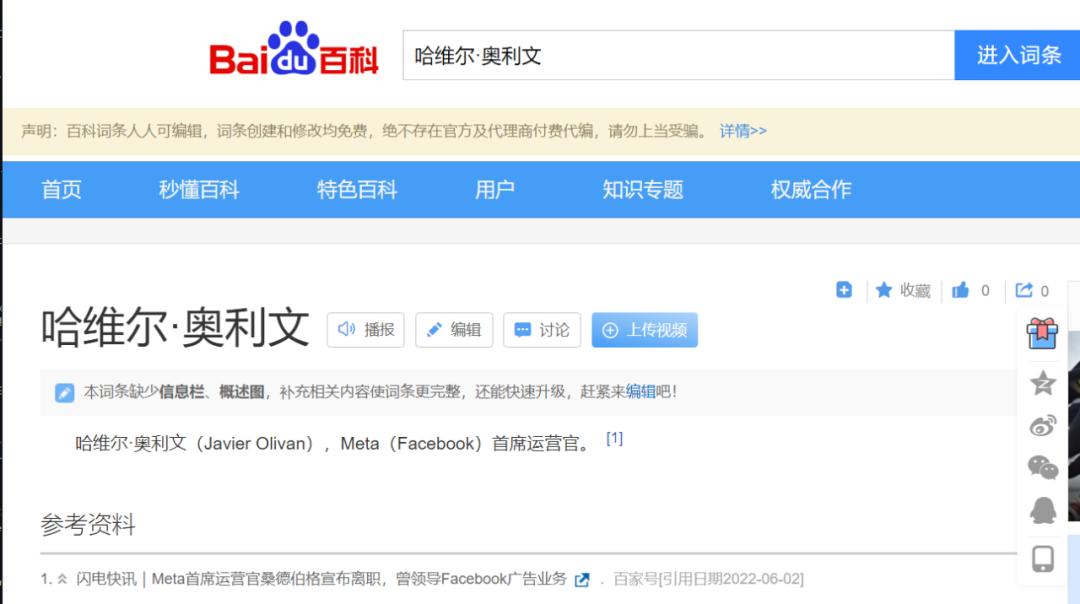1080x604 pixels.
Task: Open 秒懂百科 navigation item
Action: coord(199,189)
